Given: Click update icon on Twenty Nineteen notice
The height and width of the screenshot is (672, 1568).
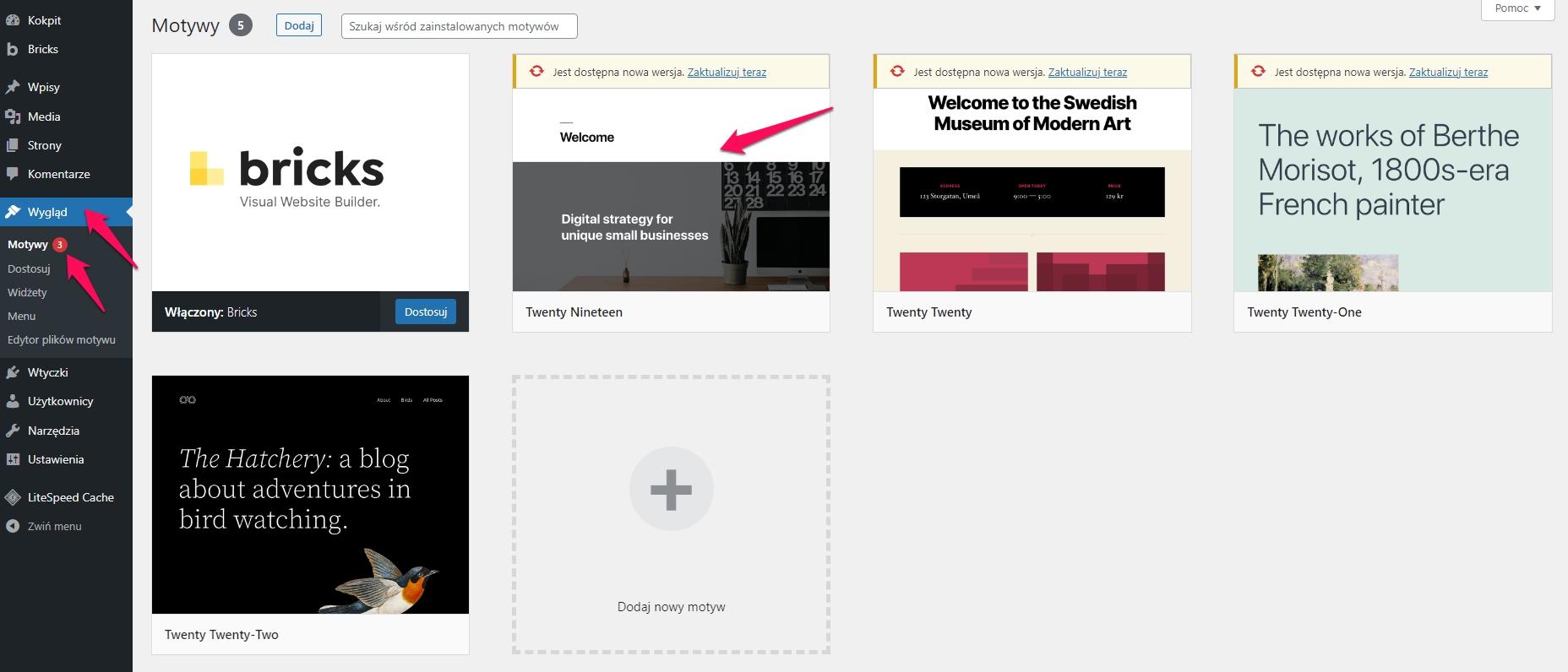Looking at the screenshot, I should [x=536, y=72].
